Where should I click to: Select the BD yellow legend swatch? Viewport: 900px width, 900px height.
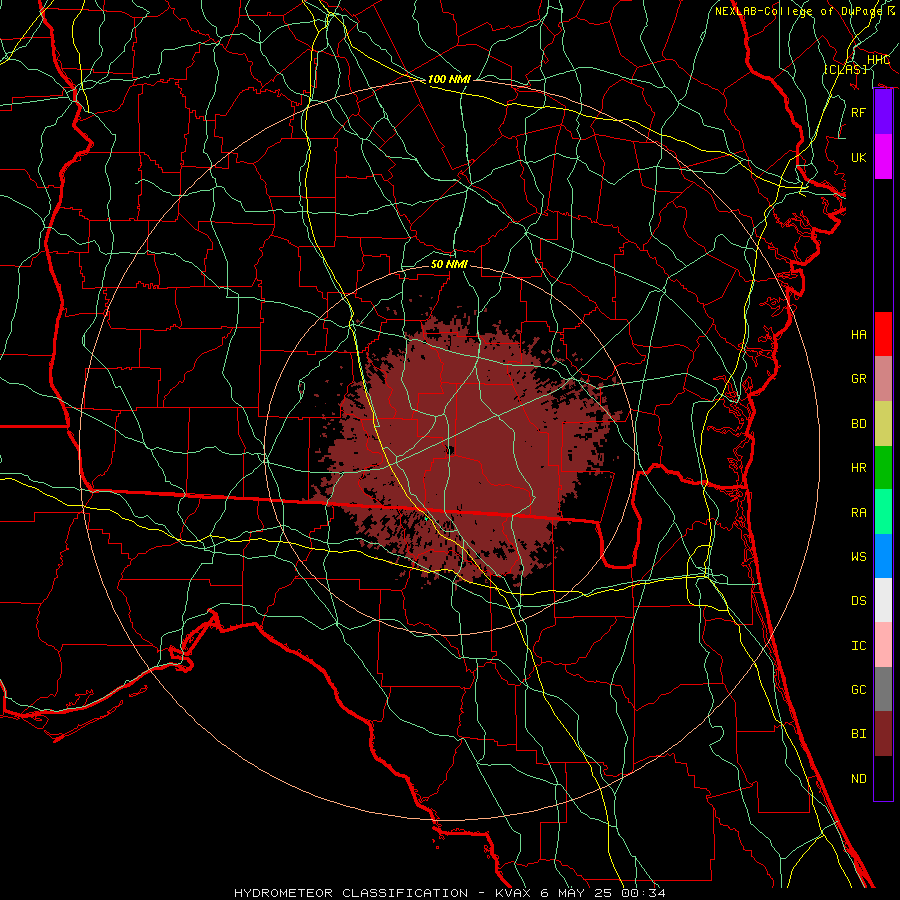point(883,423)
